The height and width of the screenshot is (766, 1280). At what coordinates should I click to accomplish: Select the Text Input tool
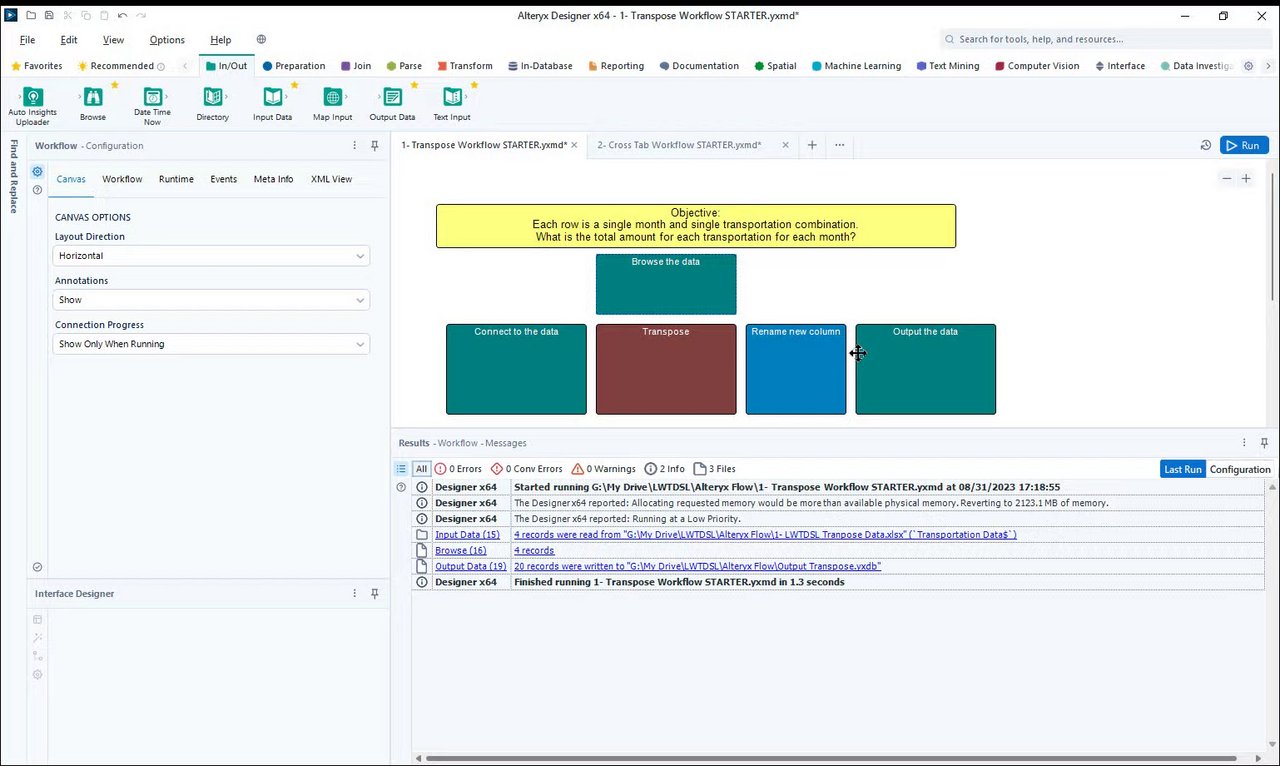(453, 104)
